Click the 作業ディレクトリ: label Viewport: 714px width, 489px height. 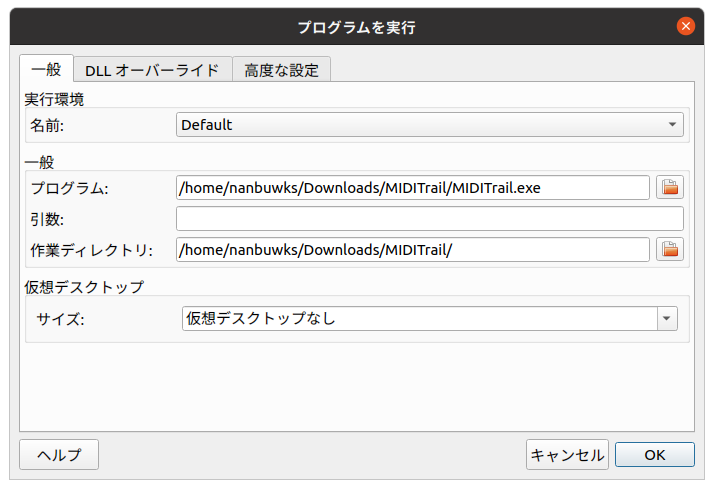pyautogui.click(x=92, y=250)
